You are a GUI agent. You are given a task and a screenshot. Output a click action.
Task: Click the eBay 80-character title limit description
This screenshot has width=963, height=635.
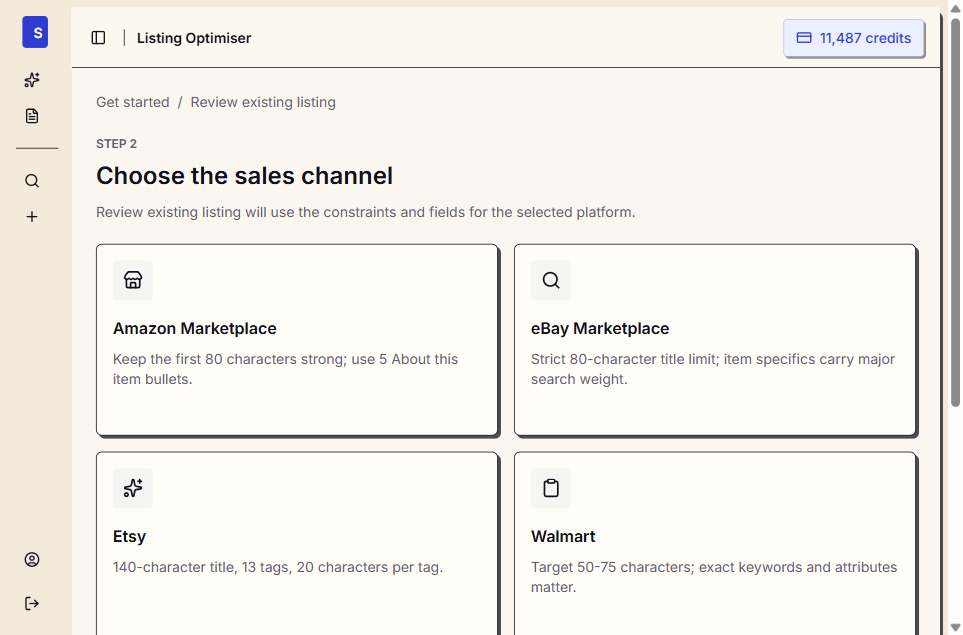click(713, 369)
